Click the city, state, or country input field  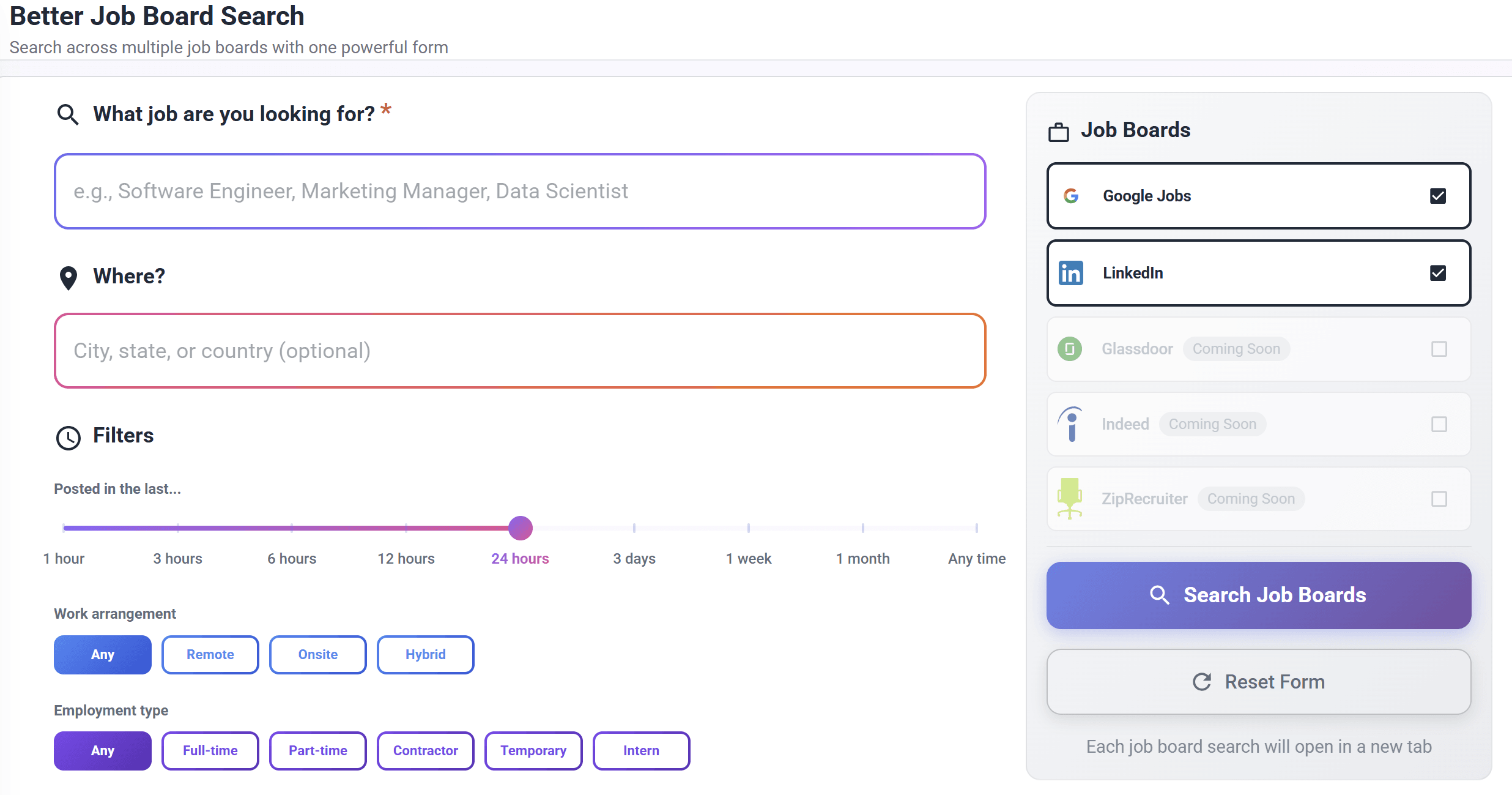point(519,351)
